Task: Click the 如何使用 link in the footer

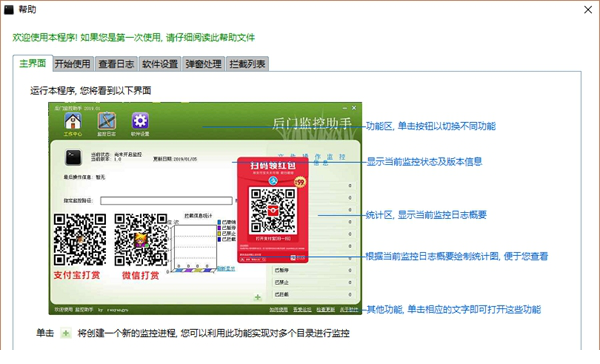Action: [279, 310]
